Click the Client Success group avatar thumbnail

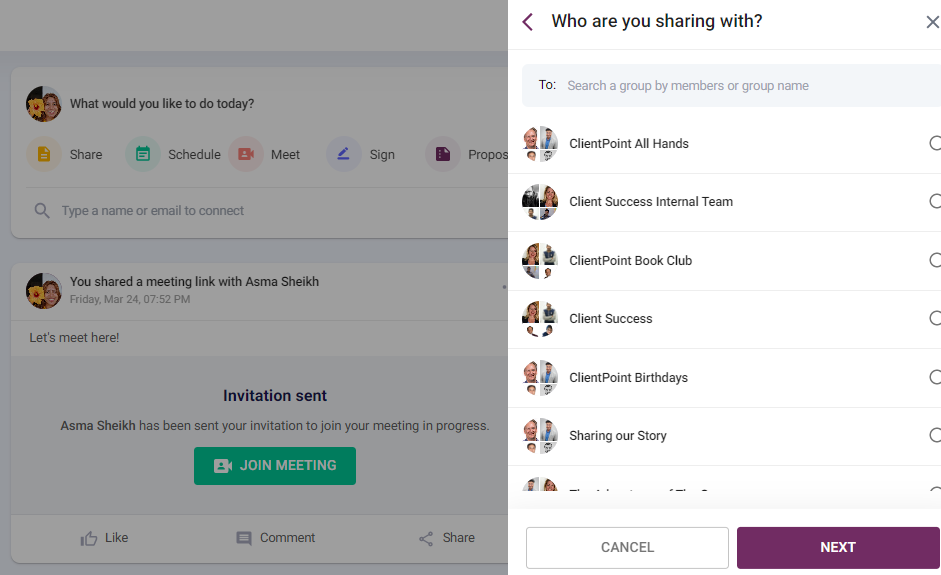[x=540, y=319]
